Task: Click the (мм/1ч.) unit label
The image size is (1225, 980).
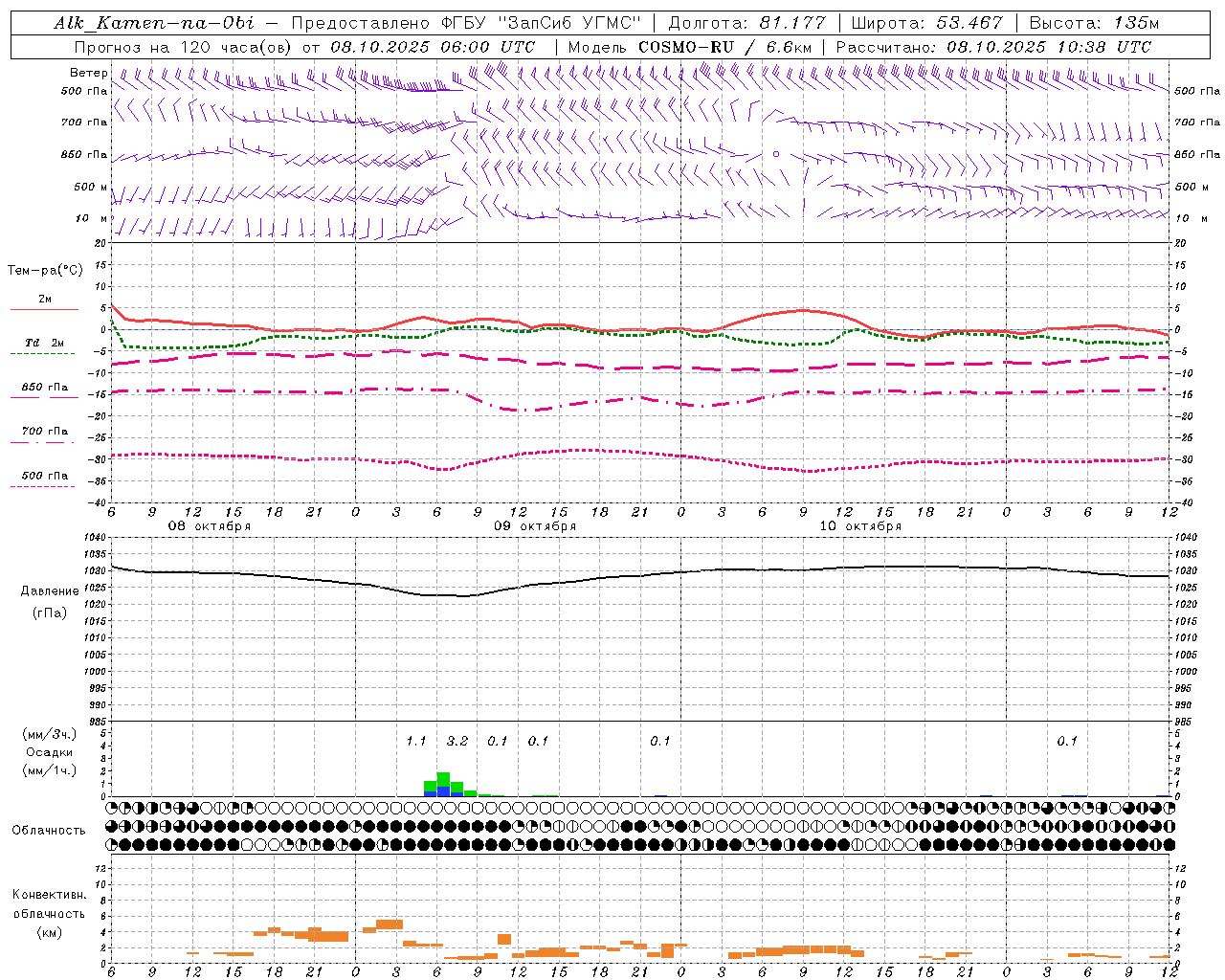Action: point(50,770)
